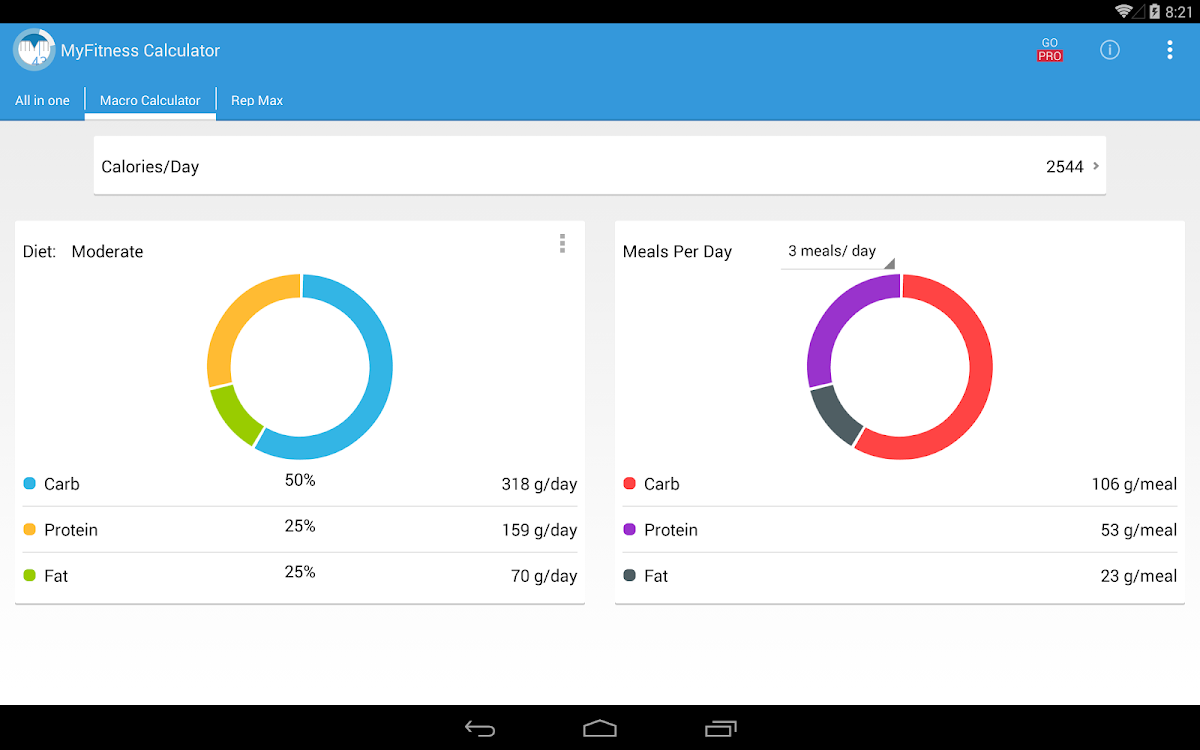Open the recent apps navigation icon
Screen dimensions: 1200x750
click(x=720, y=728)
